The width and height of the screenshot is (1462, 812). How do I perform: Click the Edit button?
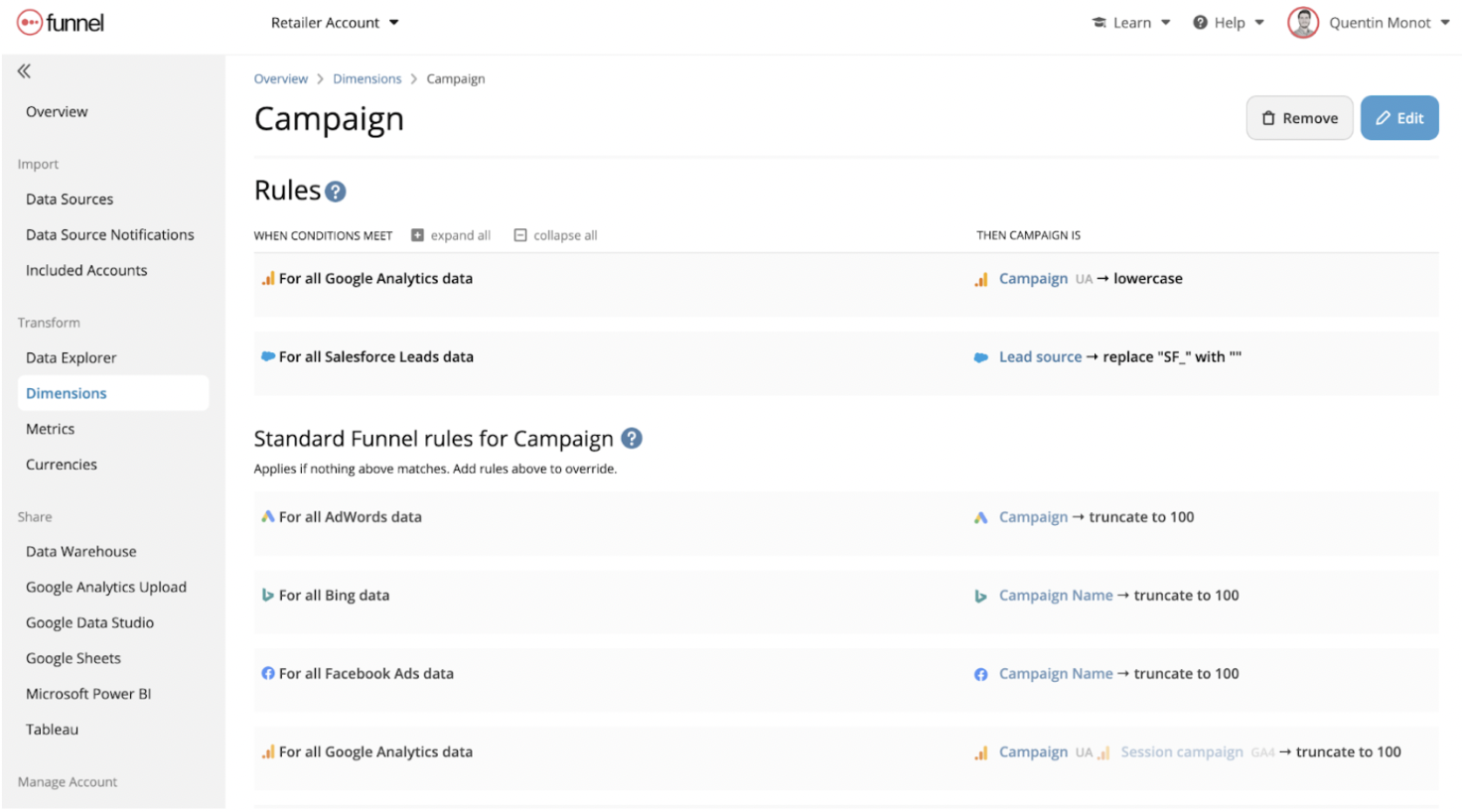[1399, 117]
